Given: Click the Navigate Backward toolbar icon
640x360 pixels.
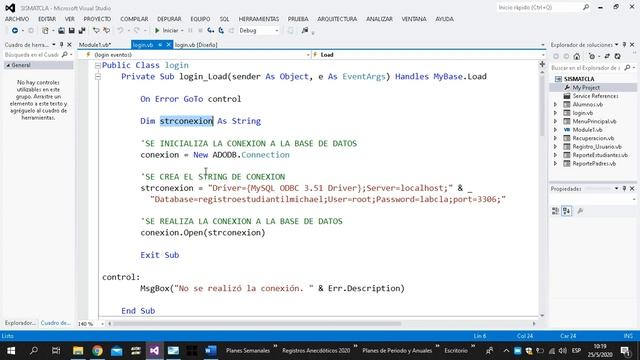Looking at the screenshot, I should click(14, 31).
